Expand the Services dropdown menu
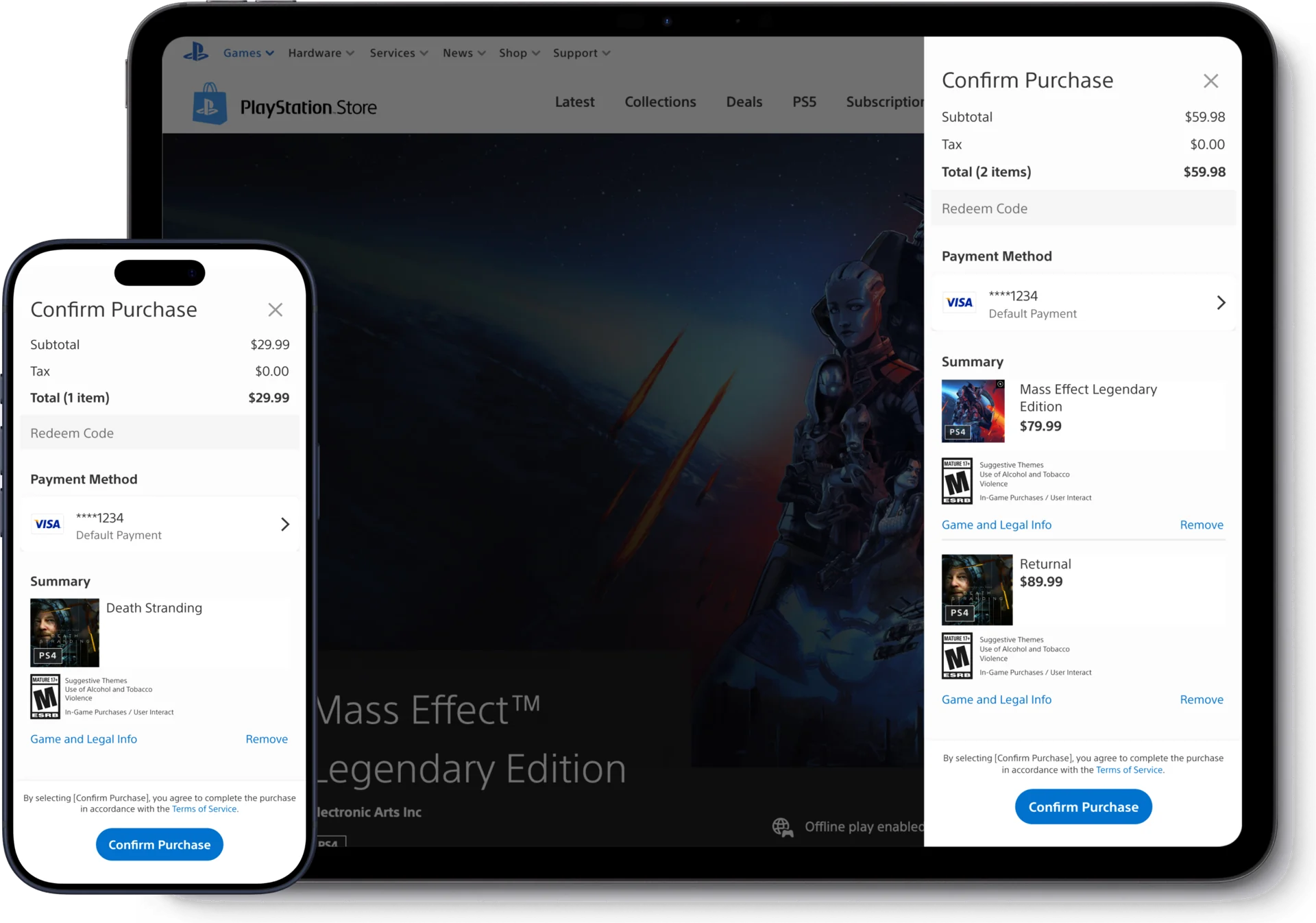 (399, 53)
